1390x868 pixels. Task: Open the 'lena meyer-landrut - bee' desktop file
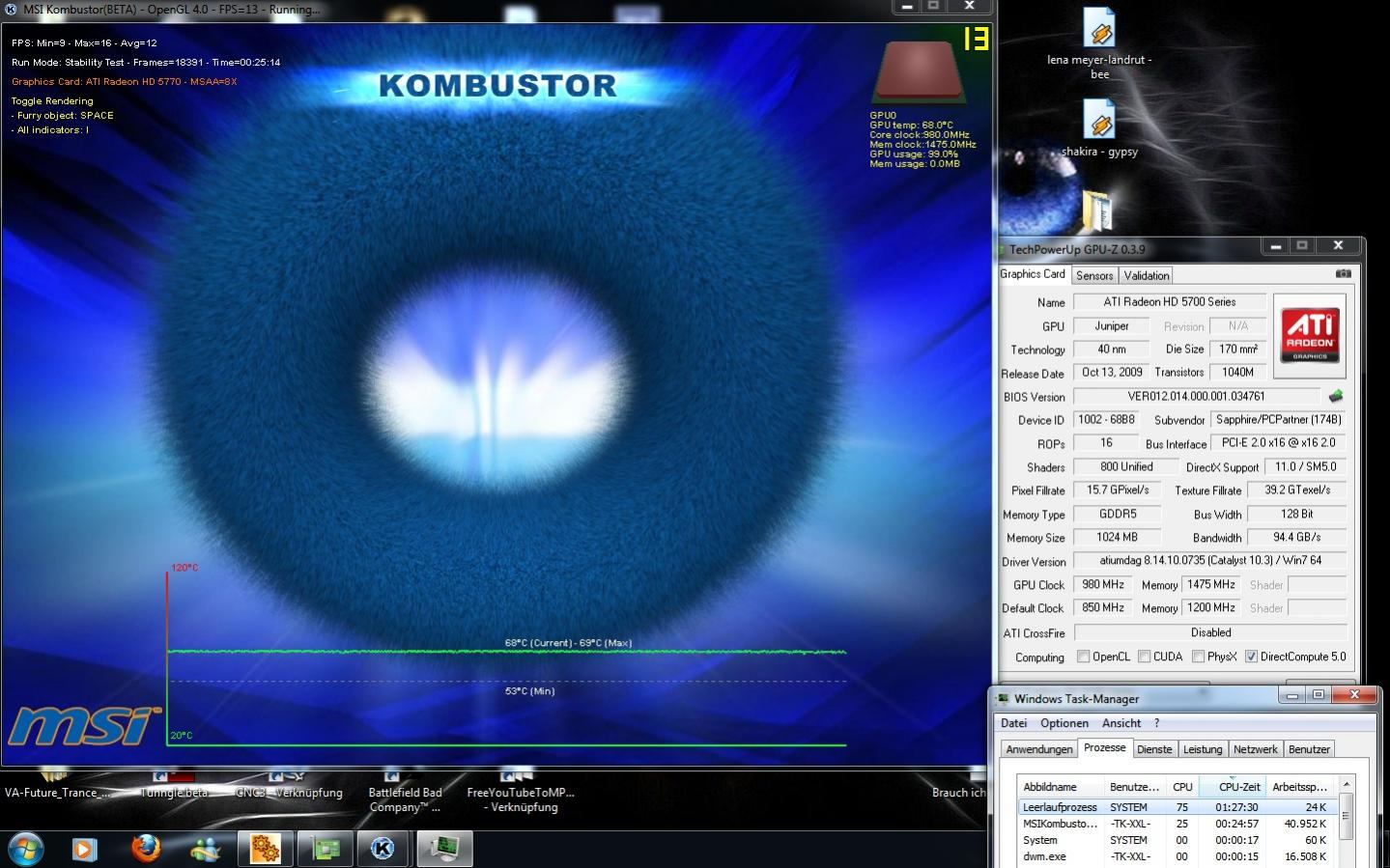point(1099,44)
